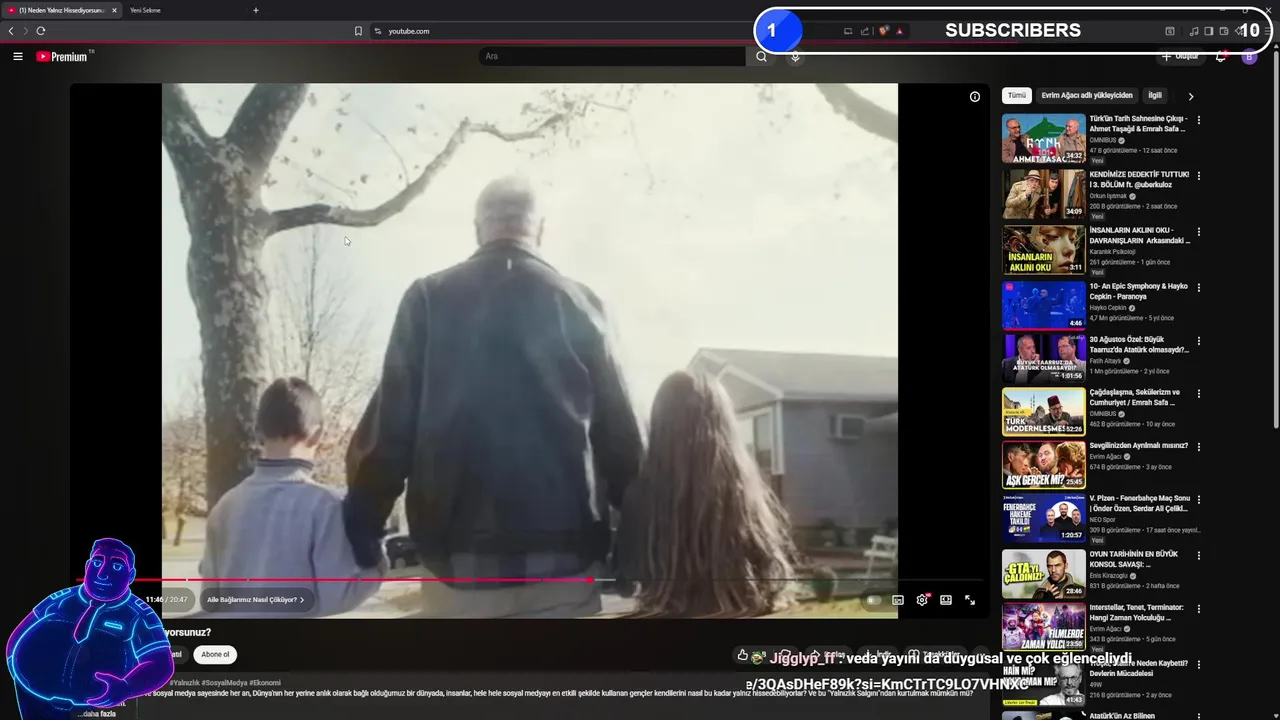The image size is (1280, 720).
Task: Click channel name 'NEO Spor'
Action: (x=1102, y=520)
